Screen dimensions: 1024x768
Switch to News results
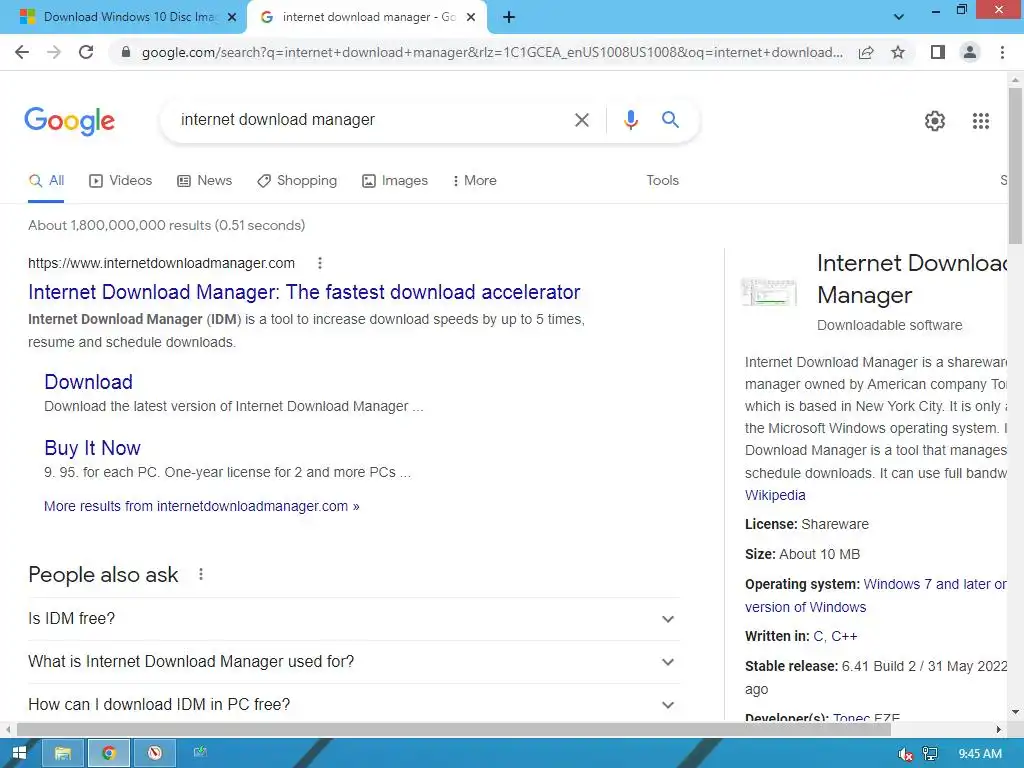[204, 181]
